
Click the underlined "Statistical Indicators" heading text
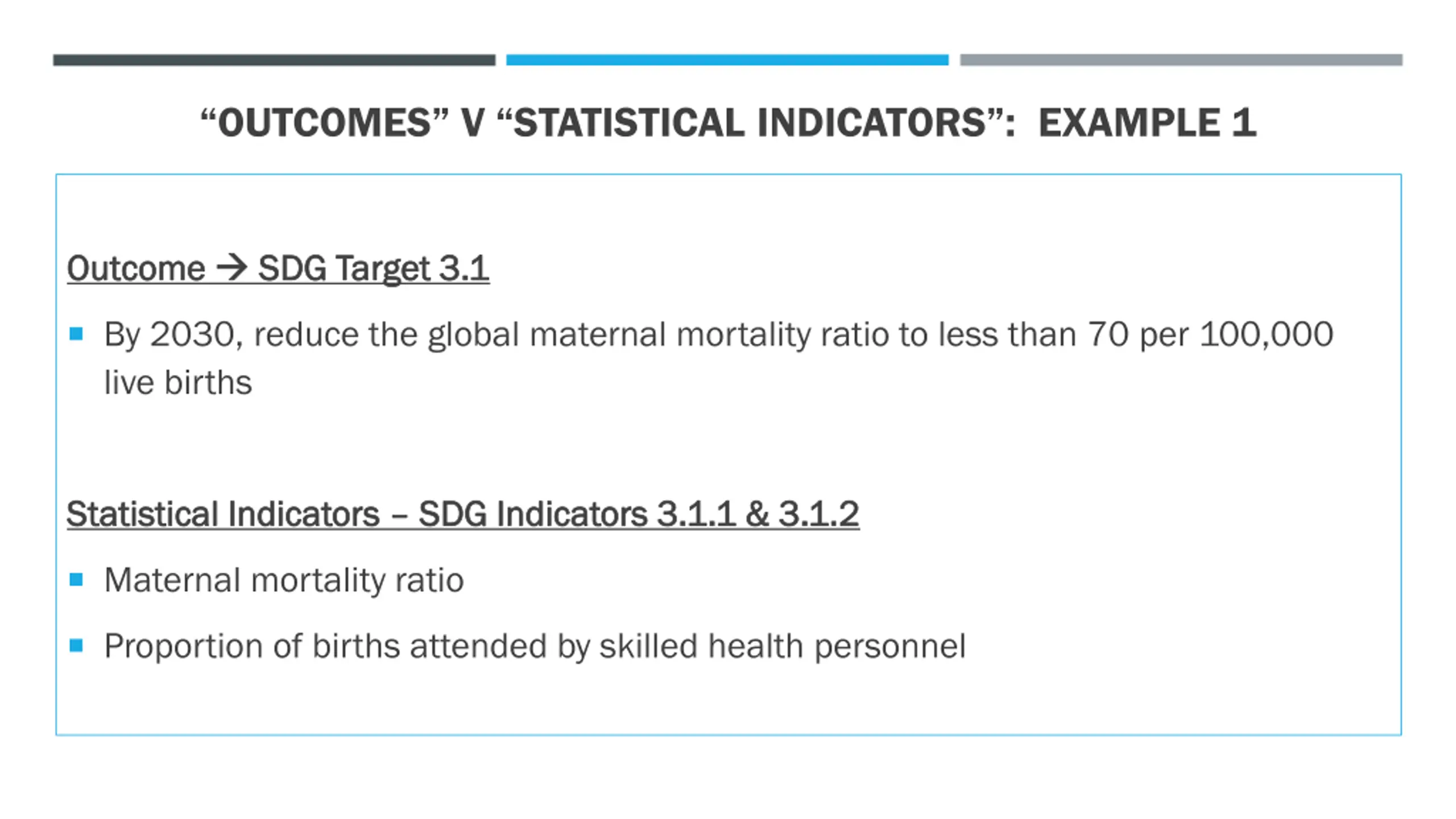223,514
